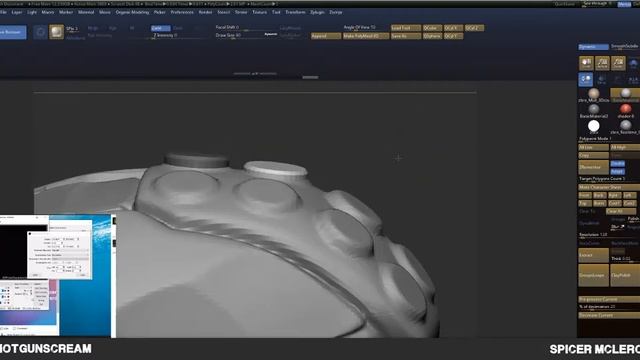Image resolution: width=640 pixels, height=360 pixels.
Task: Adjust the Polypaint Mode slider
Action: click(x=609, y=139)
